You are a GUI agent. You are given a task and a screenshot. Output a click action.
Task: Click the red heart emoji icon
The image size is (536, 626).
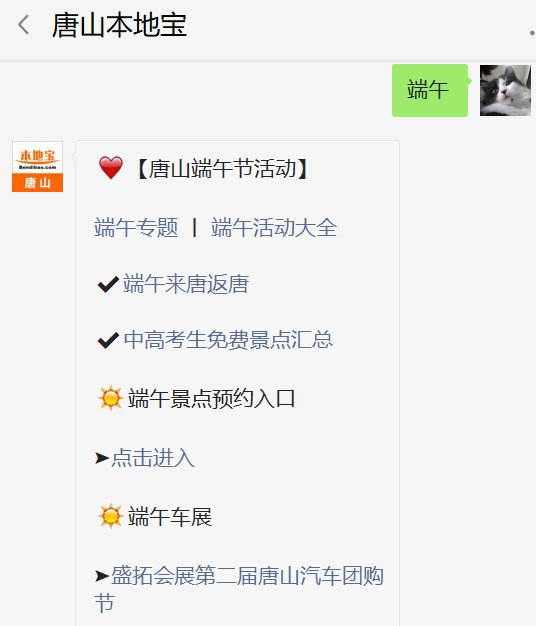111,168
